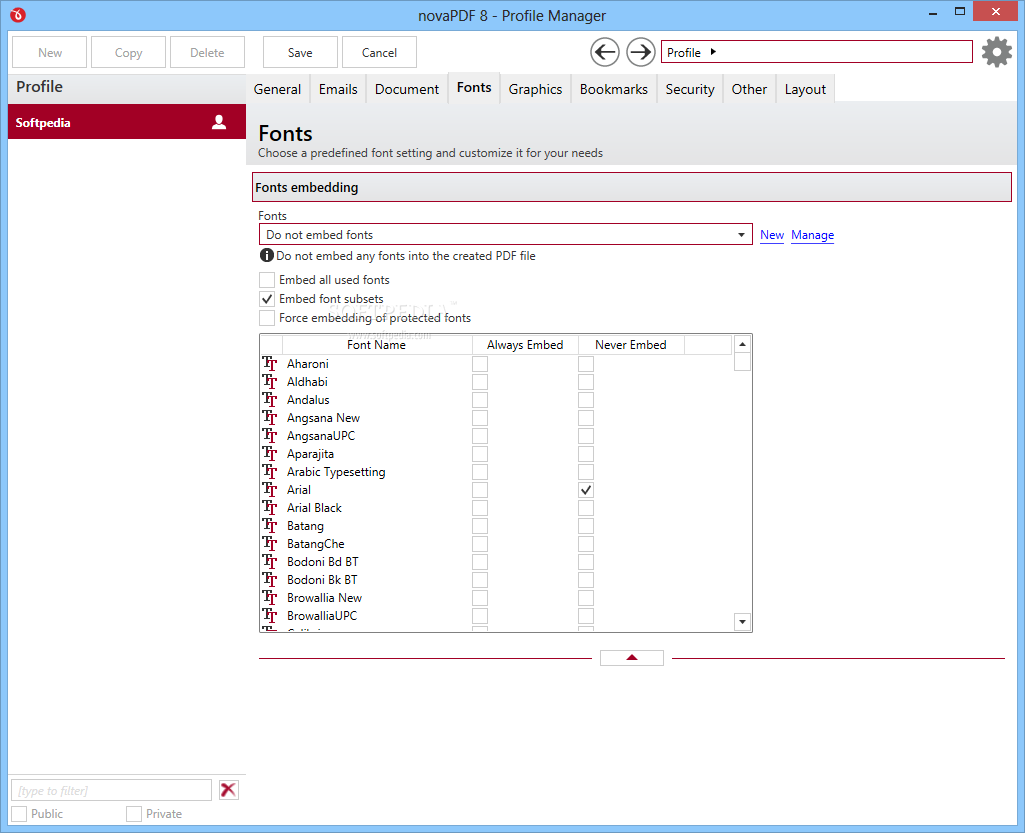Click the TrueType icon next to Aldhabi

(270, 382)
